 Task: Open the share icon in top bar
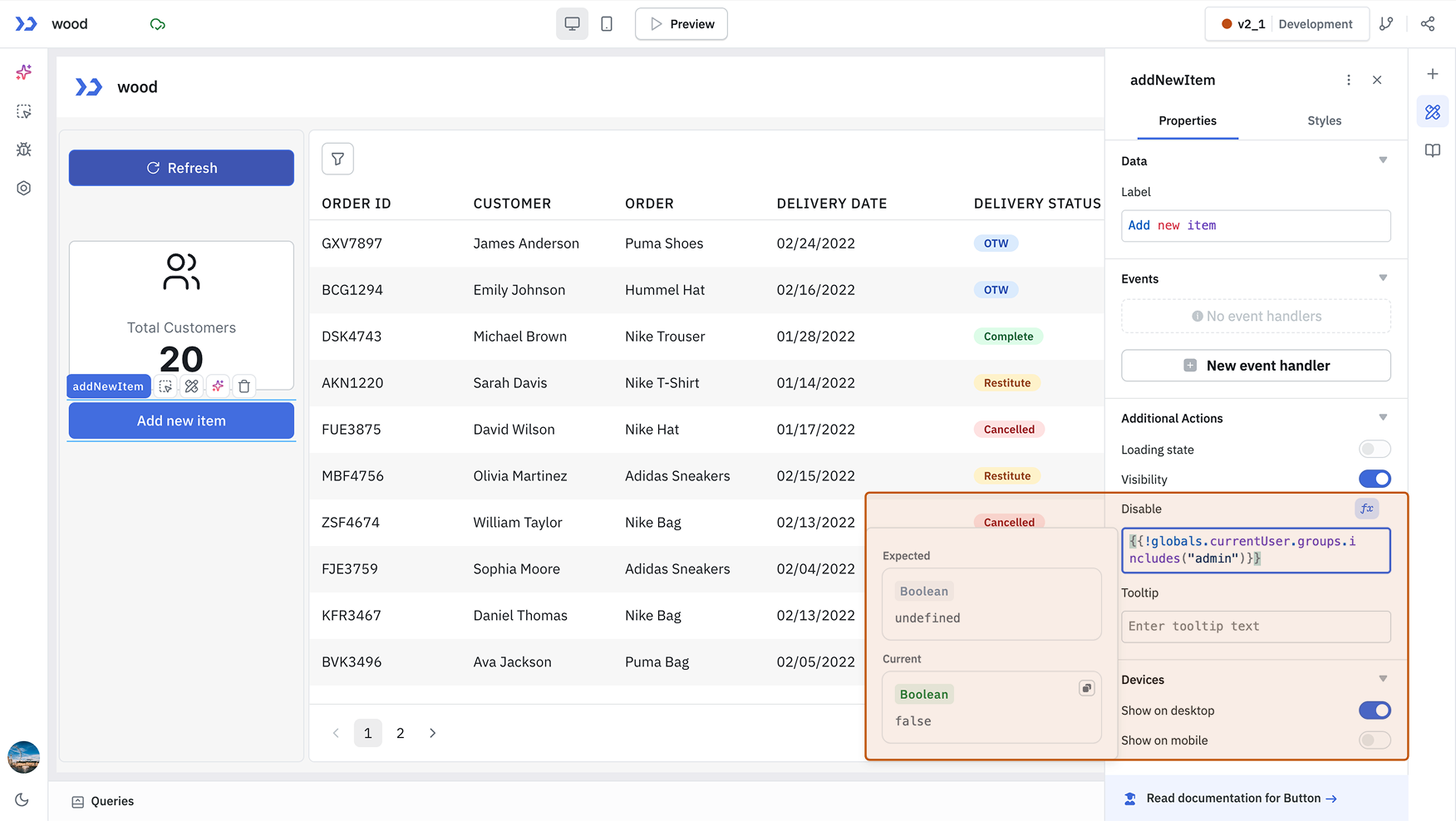1428,24
